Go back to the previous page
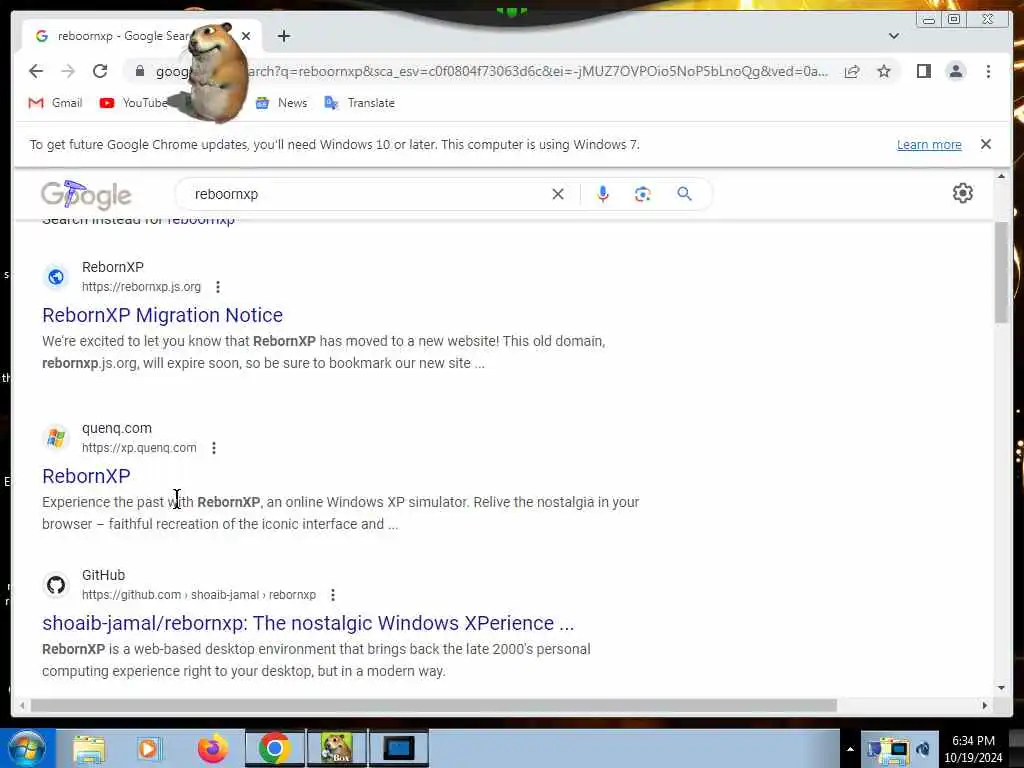This screenshot has width=1024, height=768. (36, 71)
